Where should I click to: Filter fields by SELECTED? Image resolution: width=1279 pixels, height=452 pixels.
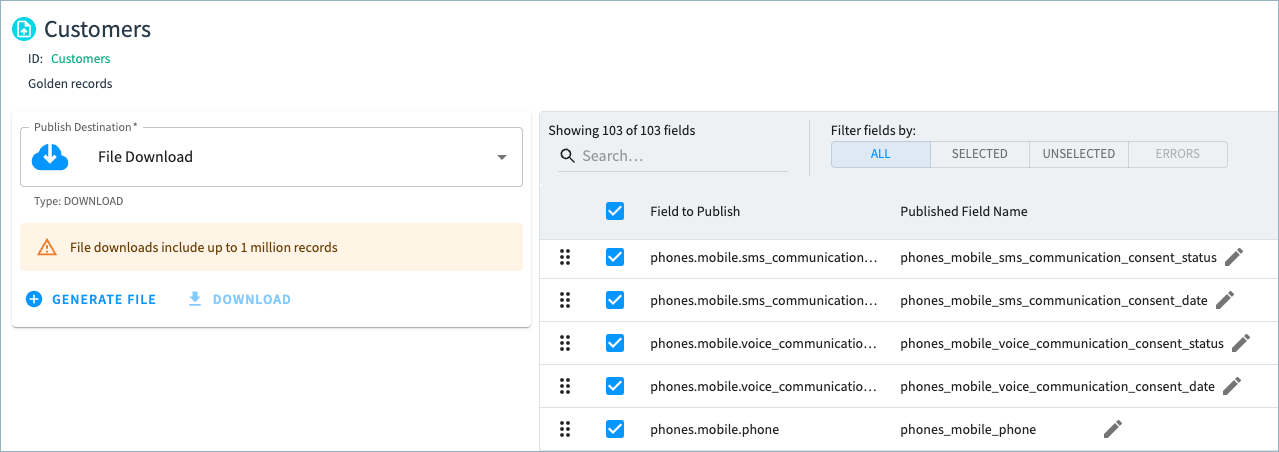click(x=979, y=154)
